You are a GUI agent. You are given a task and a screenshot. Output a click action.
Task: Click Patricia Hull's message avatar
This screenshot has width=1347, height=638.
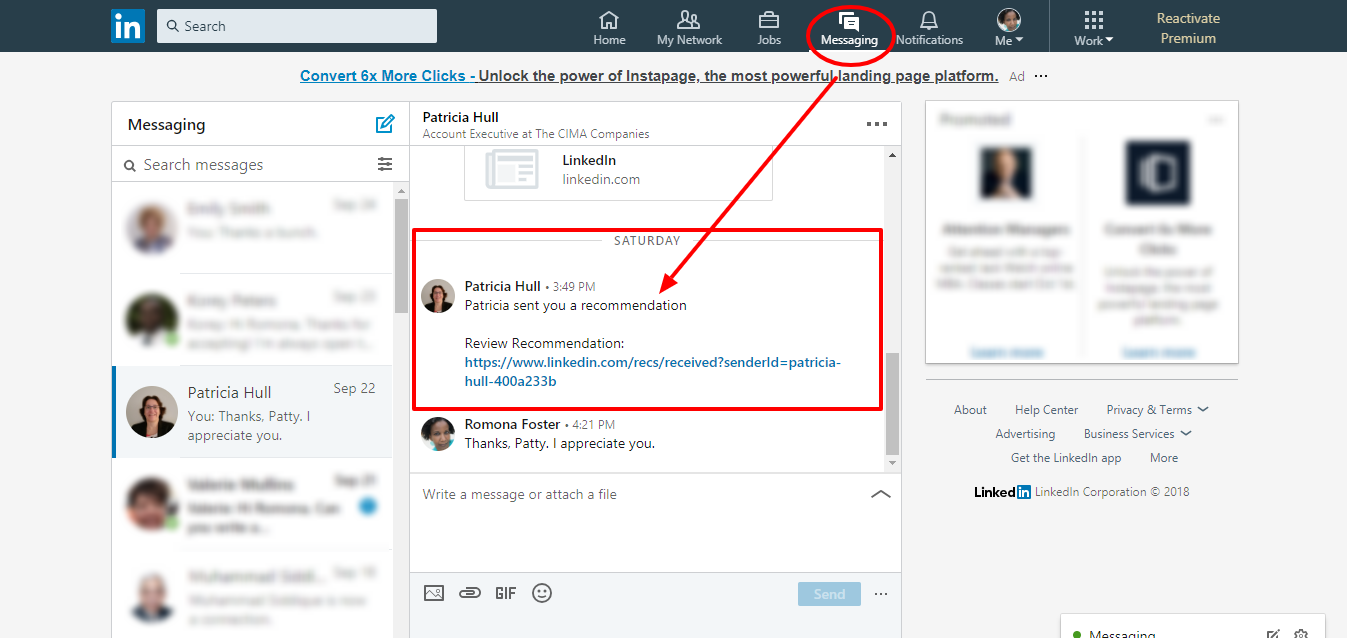click(x=438, y=296)
